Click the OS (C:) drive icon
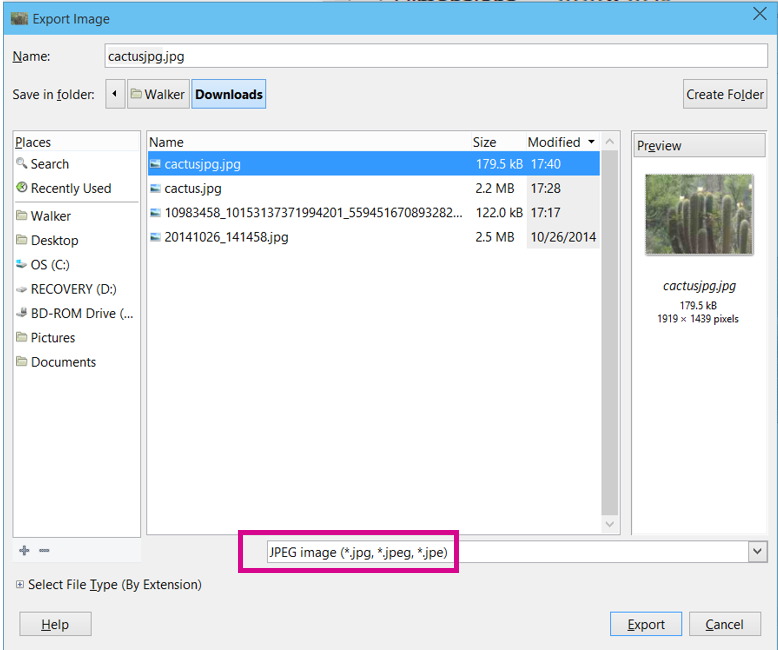778x650 pixels. (22, 265)
